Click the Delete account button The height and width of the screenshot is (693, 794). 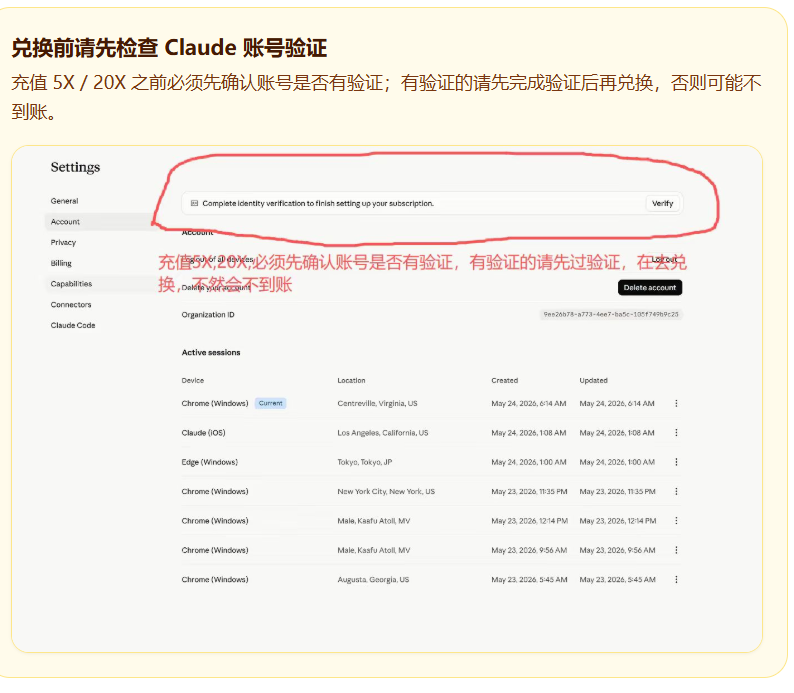[650, 288]
